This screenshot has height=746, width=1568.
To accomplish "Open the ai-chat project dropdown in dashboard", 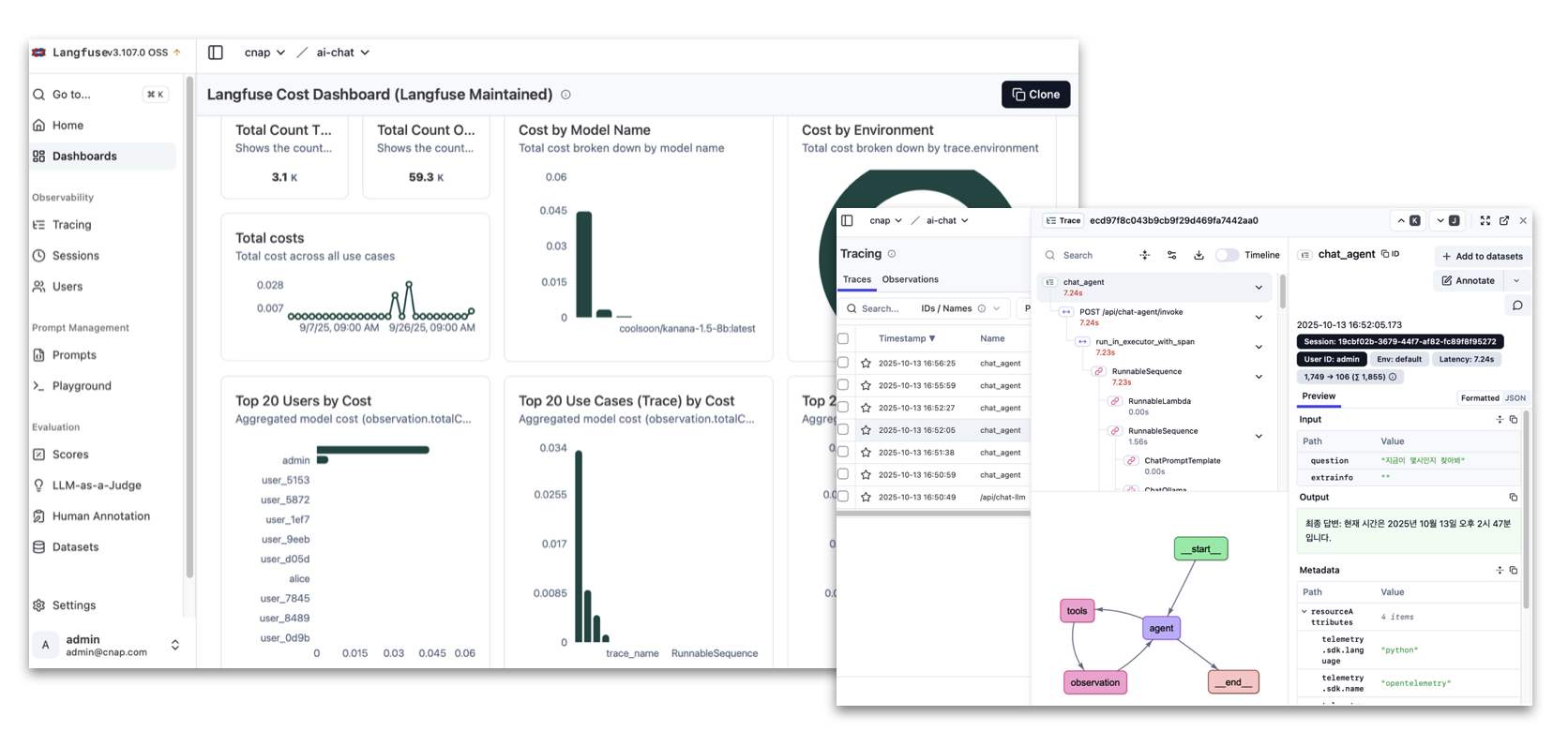I will coord(342,52).
